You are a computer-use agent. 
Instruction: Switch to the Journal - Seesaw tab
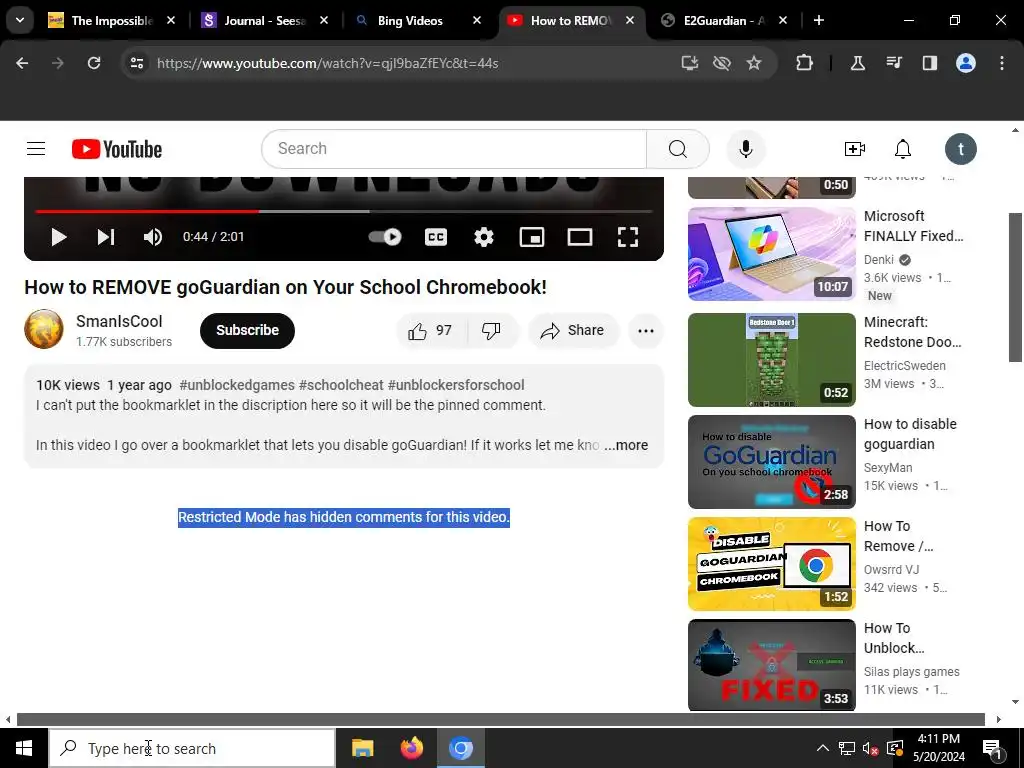(x=264, y=20)
